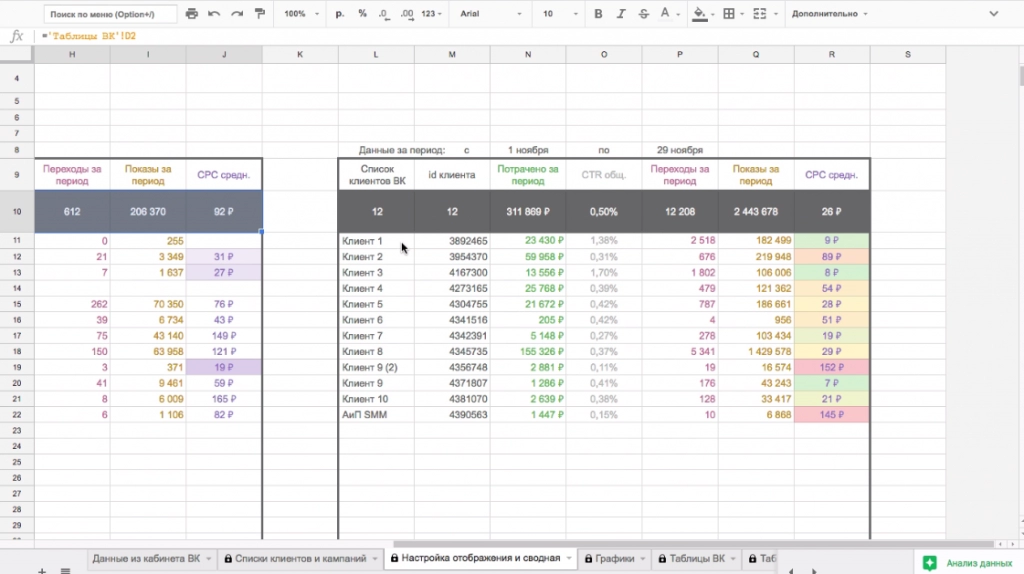
Task: Select column header R
Action: 832,54
